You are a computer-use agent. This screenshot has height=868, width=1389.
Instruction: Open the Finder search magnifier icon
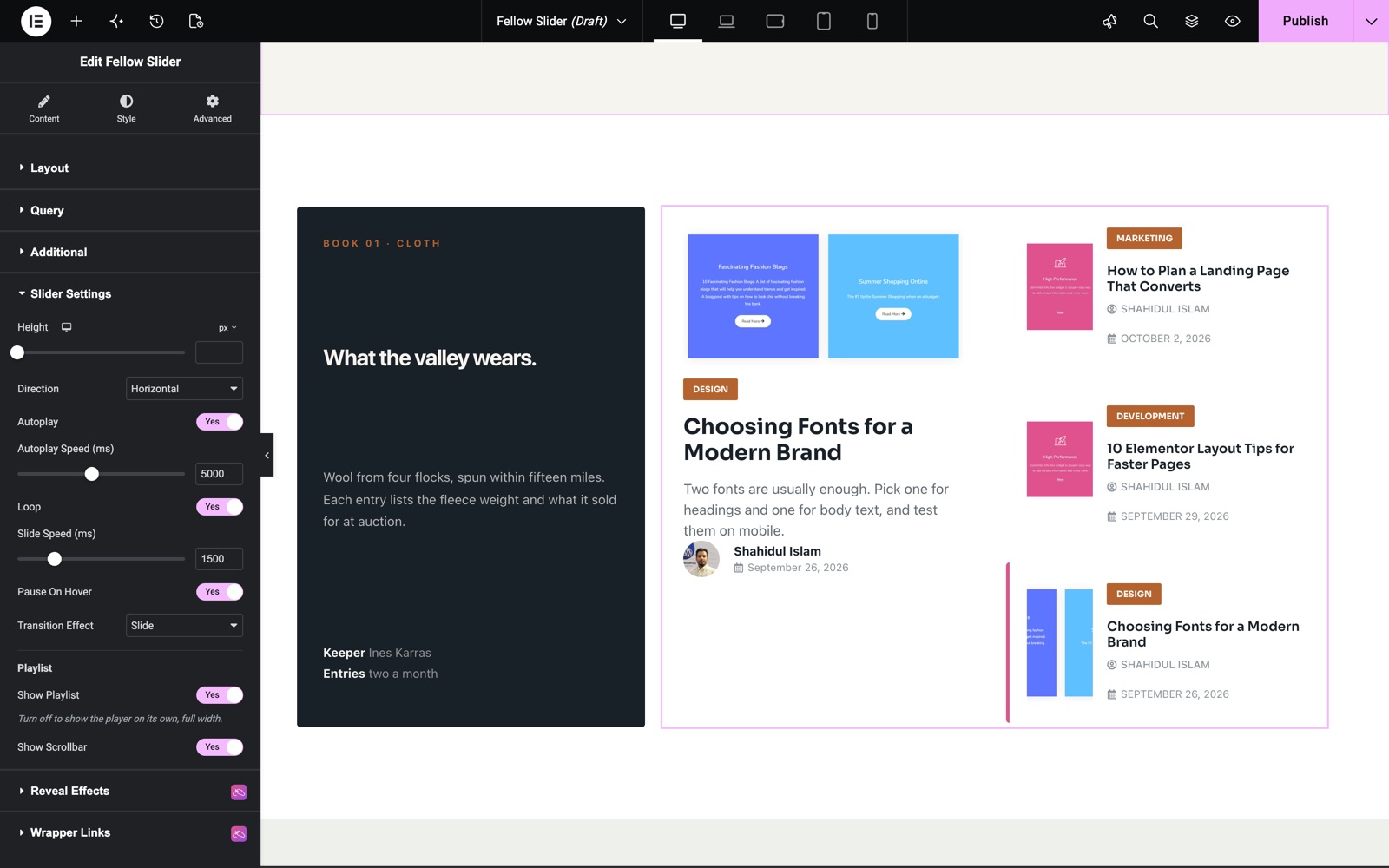tap(1150, 21)
